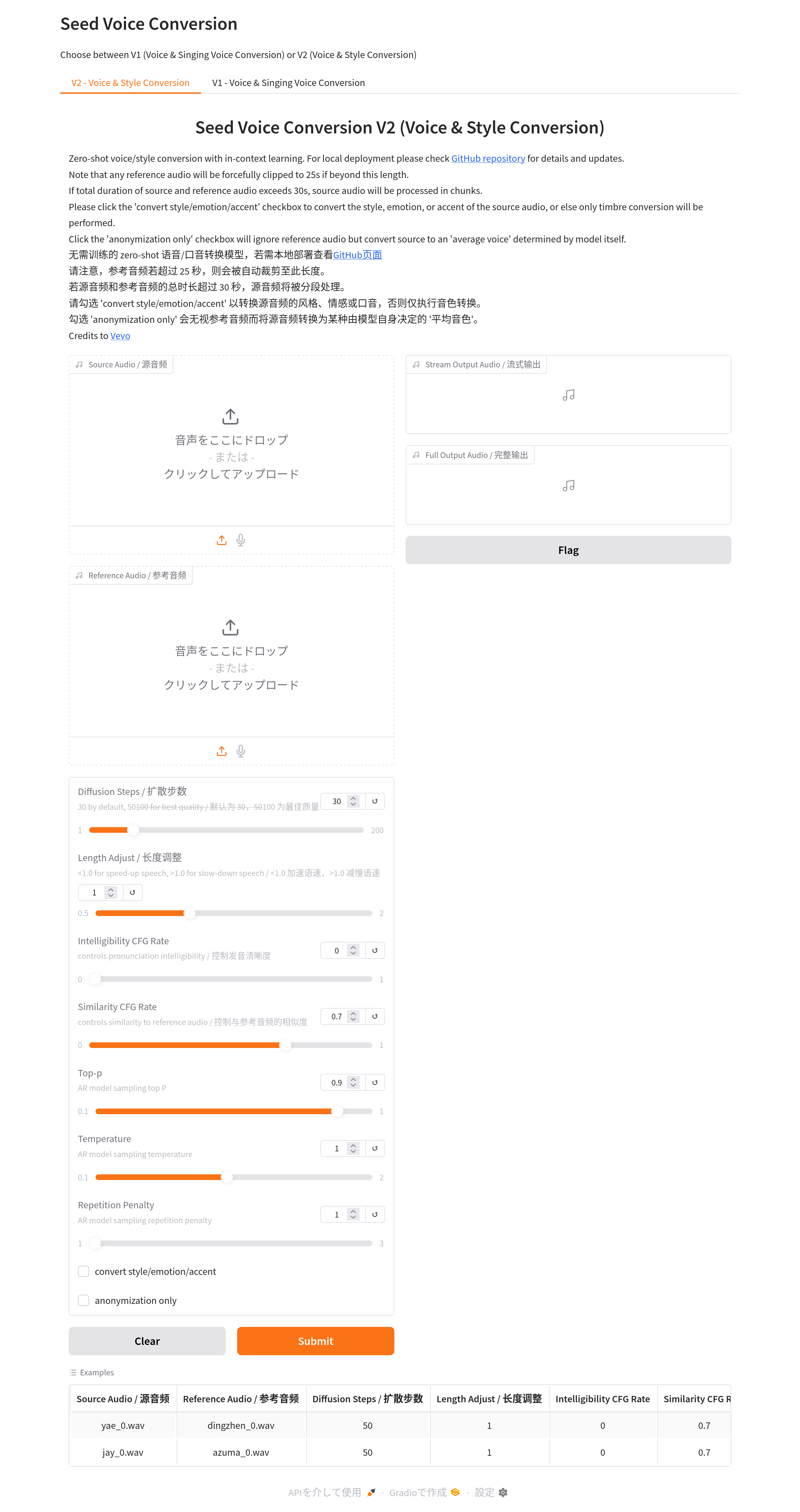
Task: Open the settings gear in footer
Action: coord(503,1492)
